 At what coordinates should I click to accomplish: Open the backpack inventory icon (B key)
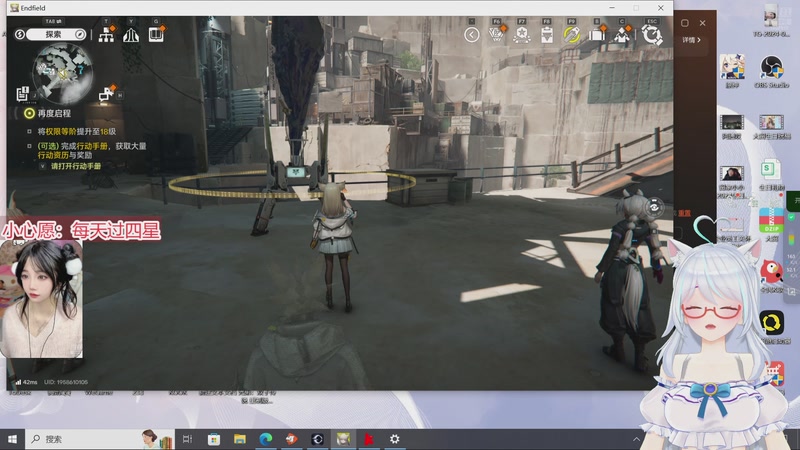pyautogui.click(x=596, y=35)
